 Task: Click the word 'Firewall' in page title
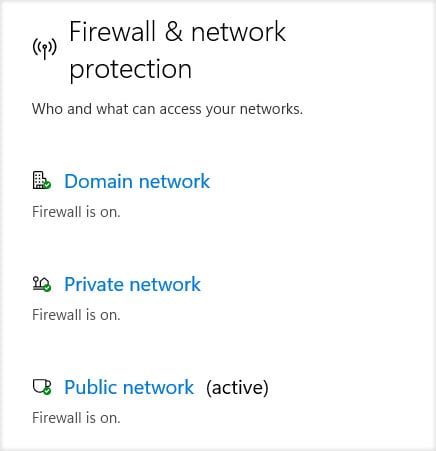tap(113, 32)
